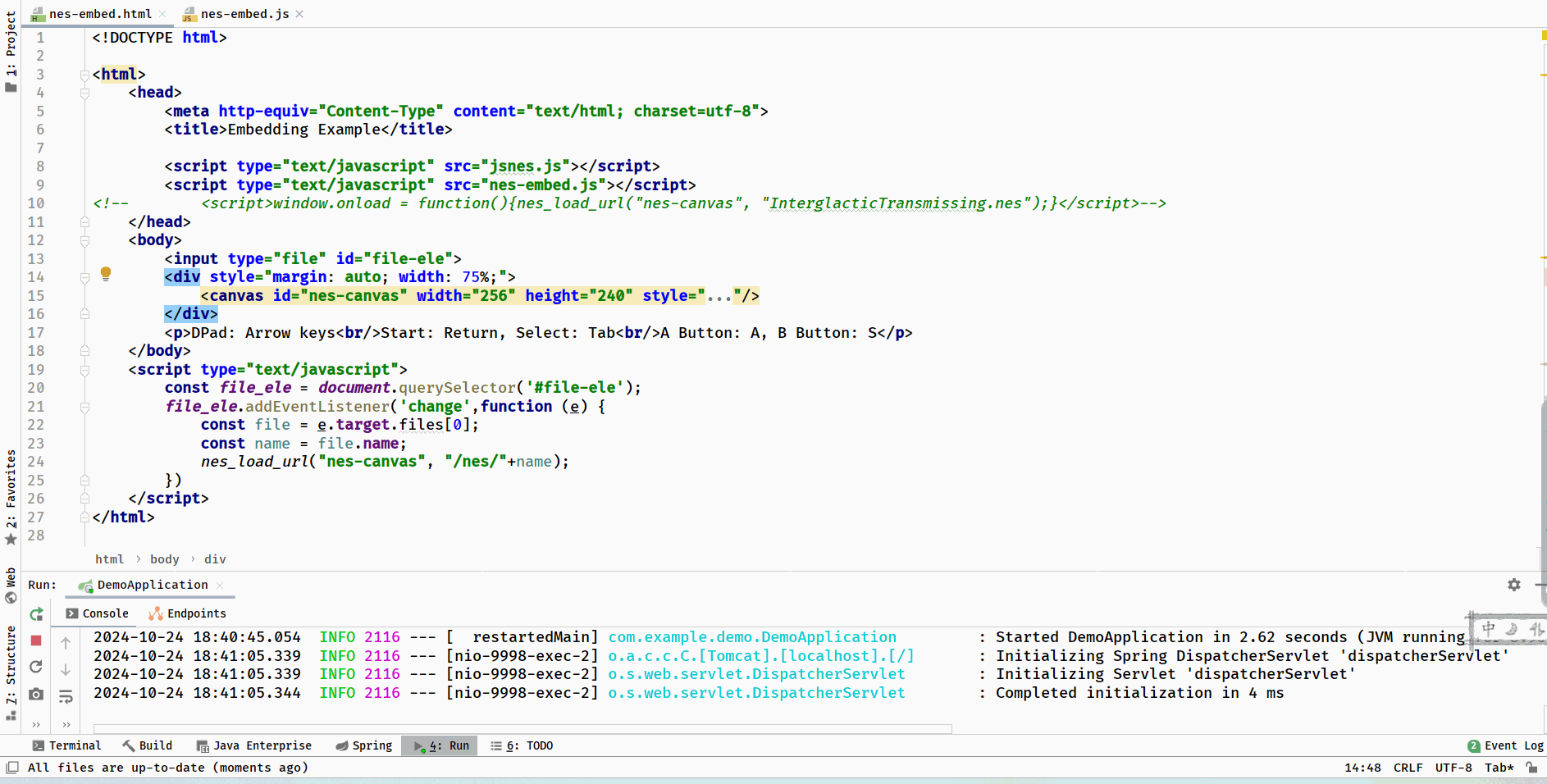
Task: Click the Project folder icon in sidebar
Action: (x=11, y=87)
